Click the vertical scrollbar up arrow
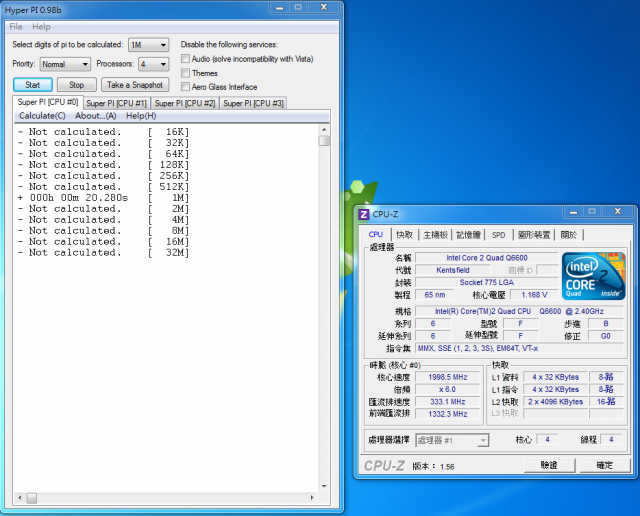Image resolution: width=640 pixels, height=516 pixels. [324, 129]
